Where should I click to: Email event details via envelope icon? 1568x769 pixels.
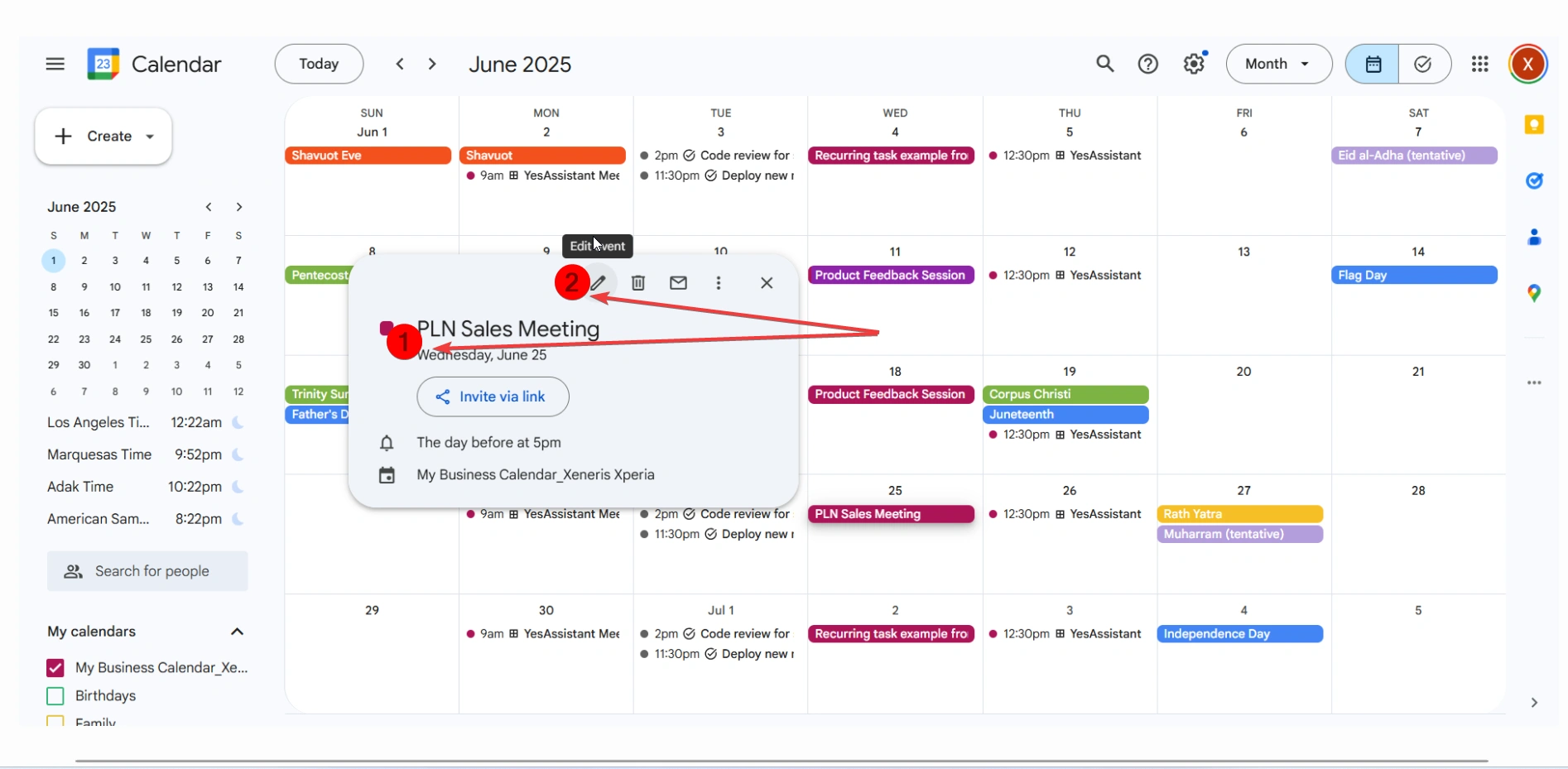click(678, 283)
